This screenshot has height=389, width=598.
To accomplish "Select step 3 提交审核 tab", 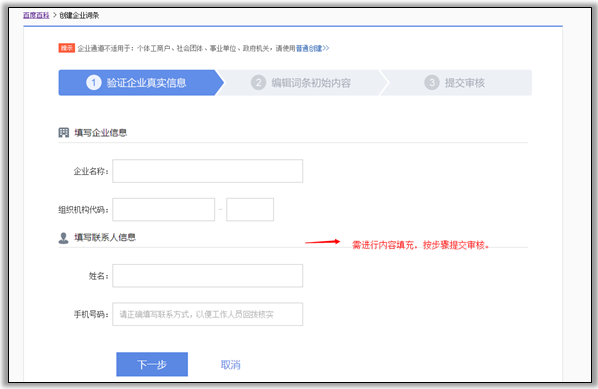I will coord(456,83).
